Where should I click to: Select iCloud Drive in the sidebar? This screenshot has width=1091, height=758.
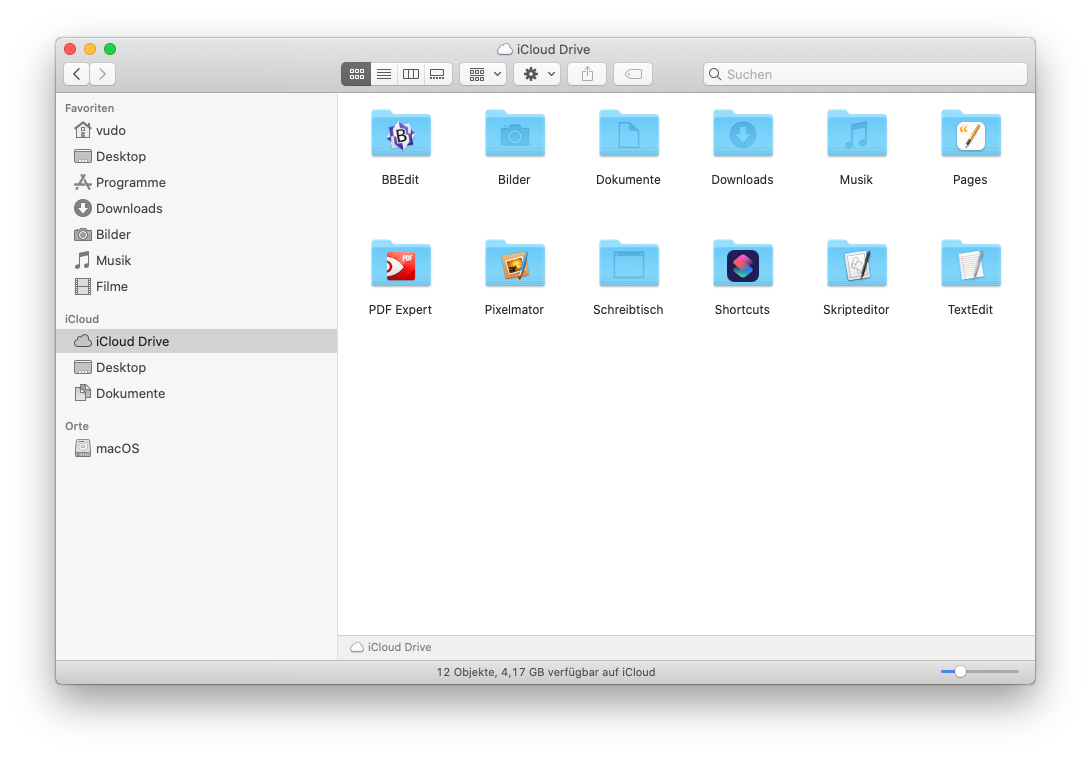[196, 341]
